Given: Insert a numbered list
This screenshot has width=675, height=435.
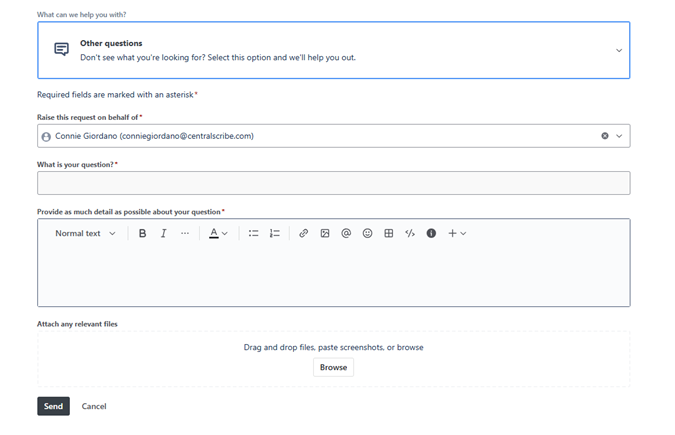Looking at the screenshot, I should [x=275, y=233].
